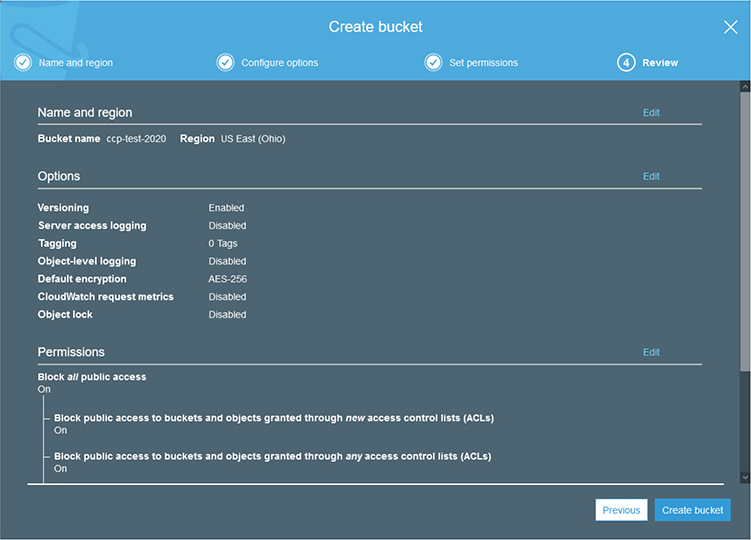This screenshot has width=751, height=540.
Task: Click the Block all public access label
Action: click(x=92, y=377)
